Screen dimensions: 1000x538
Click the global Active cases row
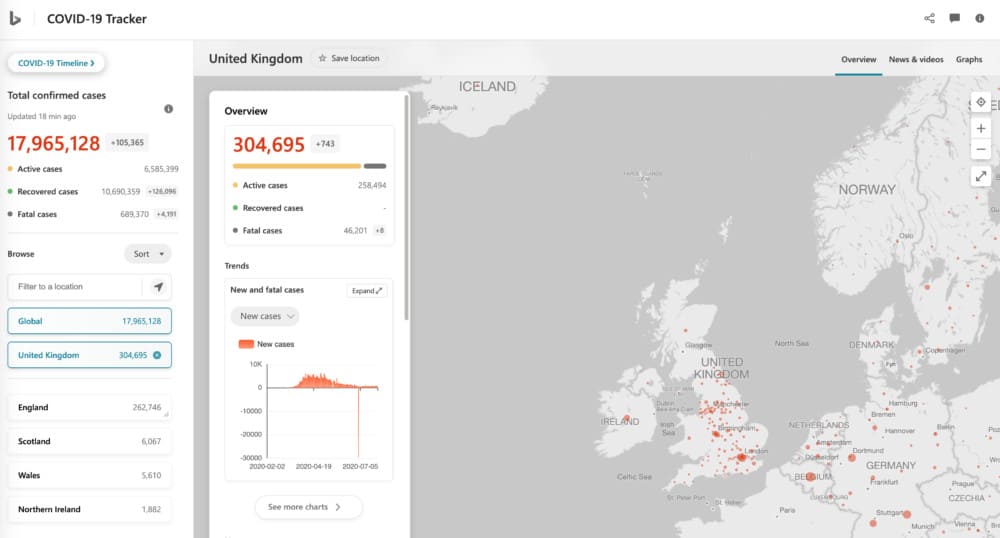point(92,169)
